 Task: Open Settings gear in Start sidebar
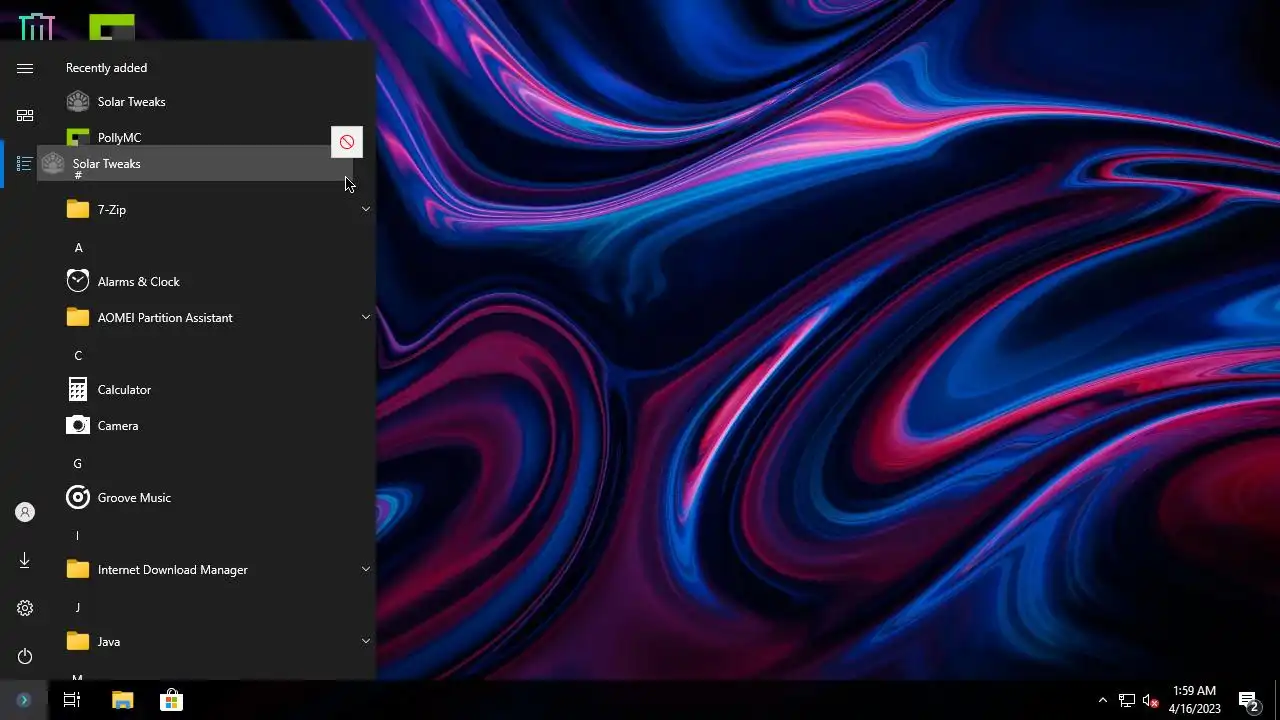coord(25,608)
